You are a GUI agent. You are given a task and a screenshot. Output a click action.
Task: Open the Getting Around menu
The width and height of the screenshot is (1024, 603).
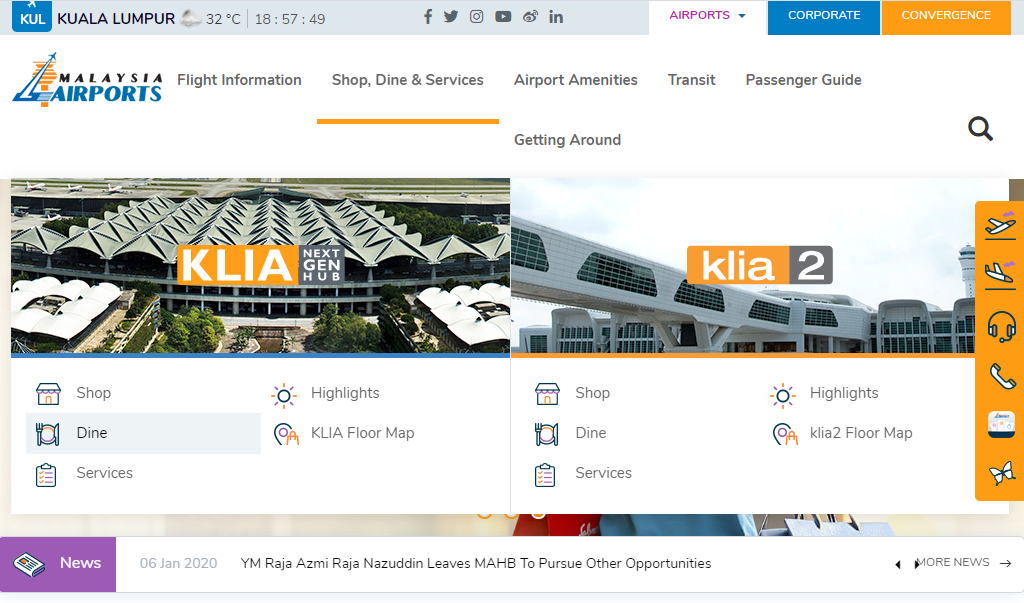tap(568, 140)
